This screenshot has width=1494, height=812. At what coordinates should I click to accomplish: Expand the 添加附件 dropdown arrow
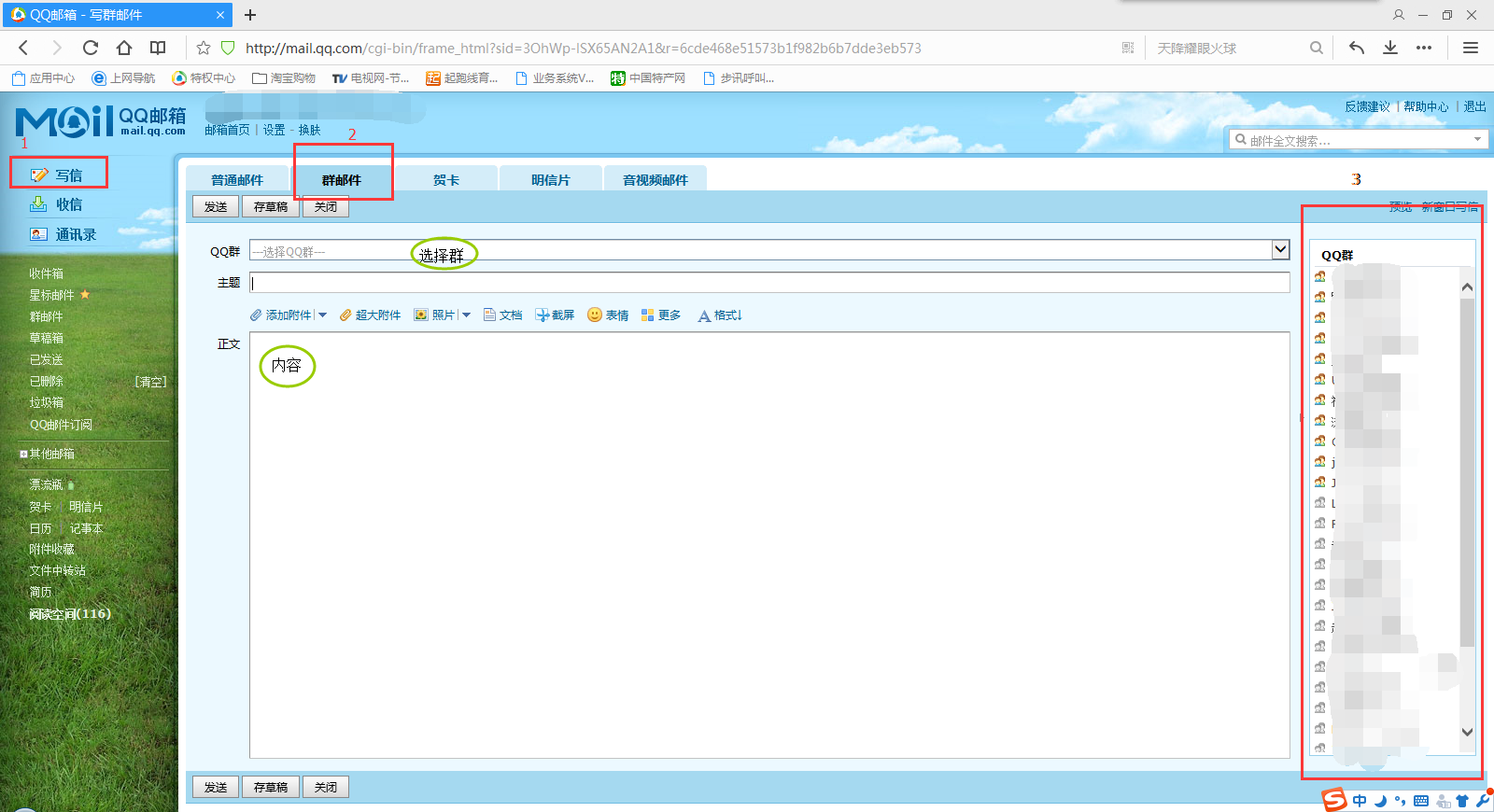[322, 315]
